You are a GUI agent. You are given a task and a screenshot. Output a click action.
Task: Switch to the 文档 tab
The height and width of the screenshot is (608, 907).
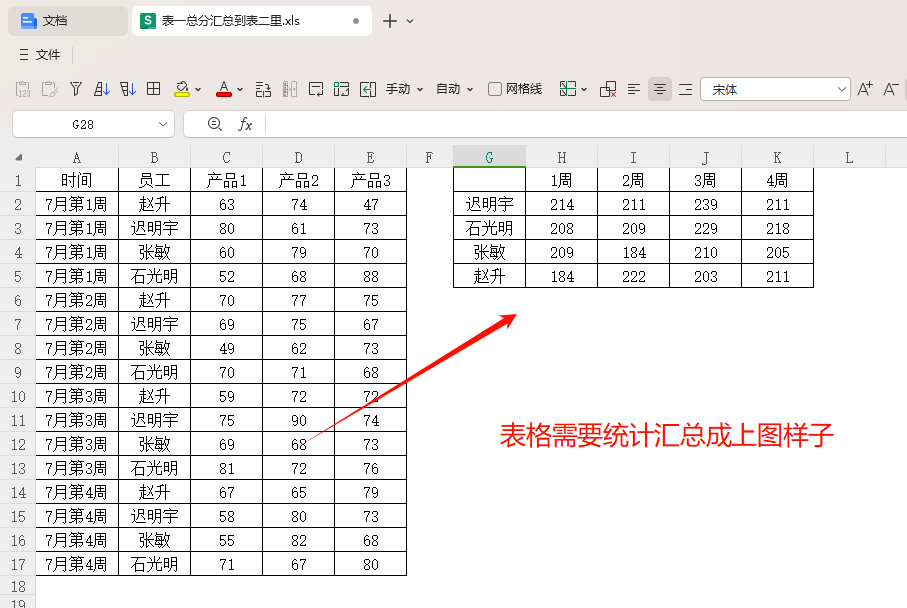click(68, 21)
